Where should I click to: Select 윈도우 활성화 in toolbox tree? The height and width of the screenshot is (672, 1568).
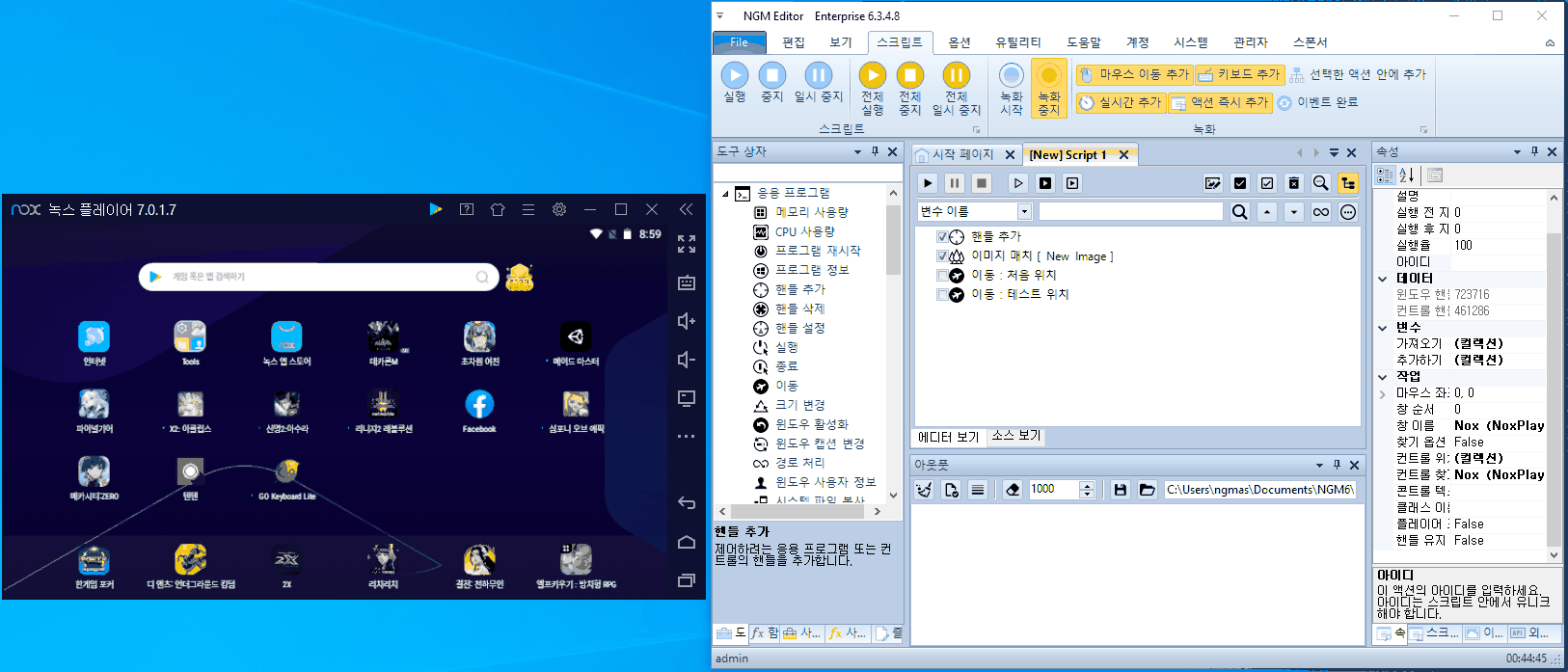812,424
